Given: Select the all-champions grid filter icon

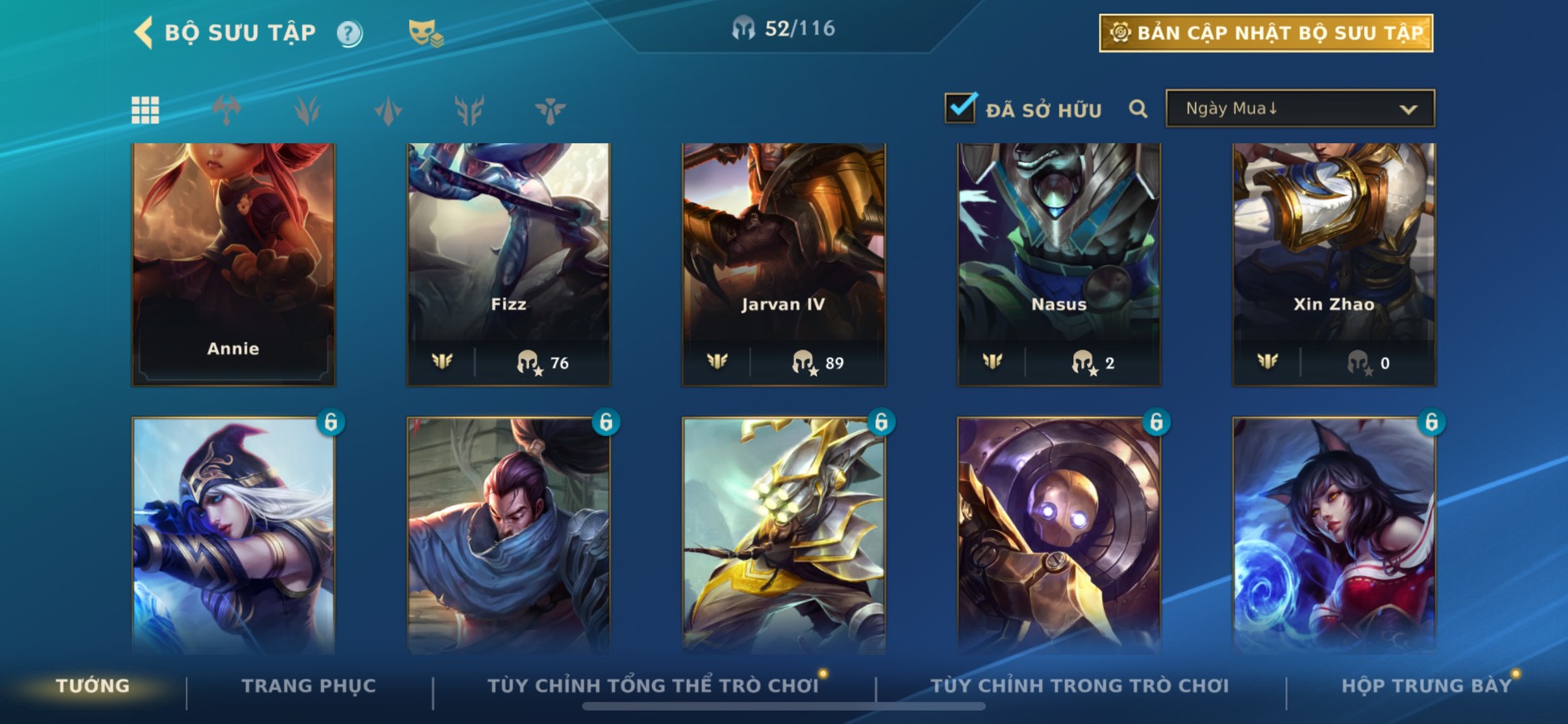Looking at the screenshot, I should tap(146, 110).
